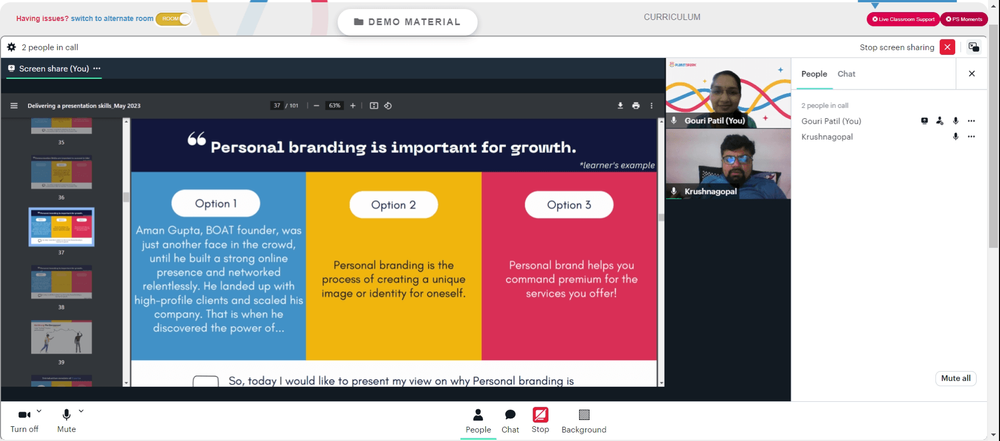Click red X to stop screen sharing
Screen dimensions: 1000x441
click(x=947, y=47)
